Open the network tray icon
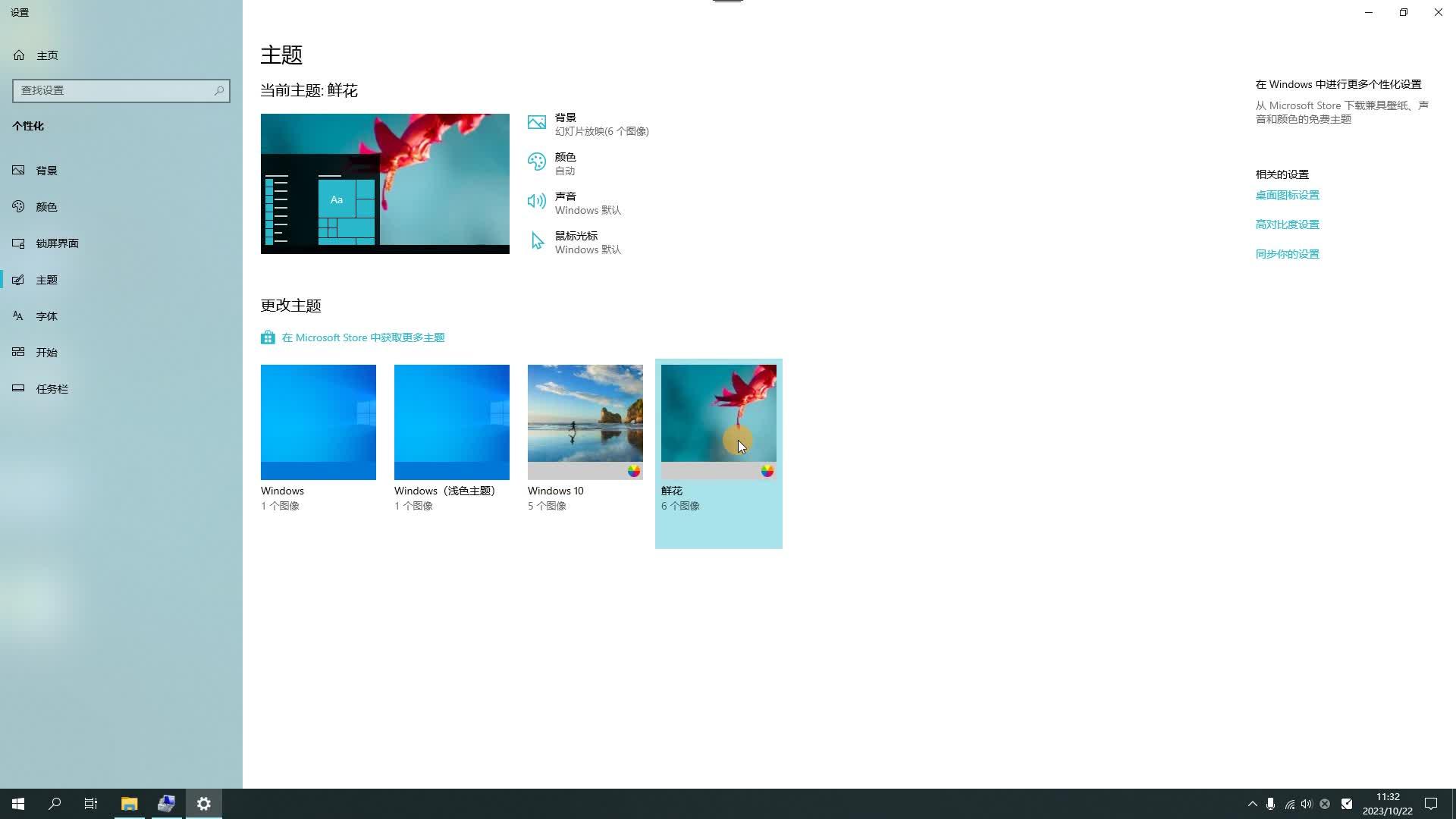Image resolution: width=1456 pixels, height=819 pixels. pos(1289,804)
